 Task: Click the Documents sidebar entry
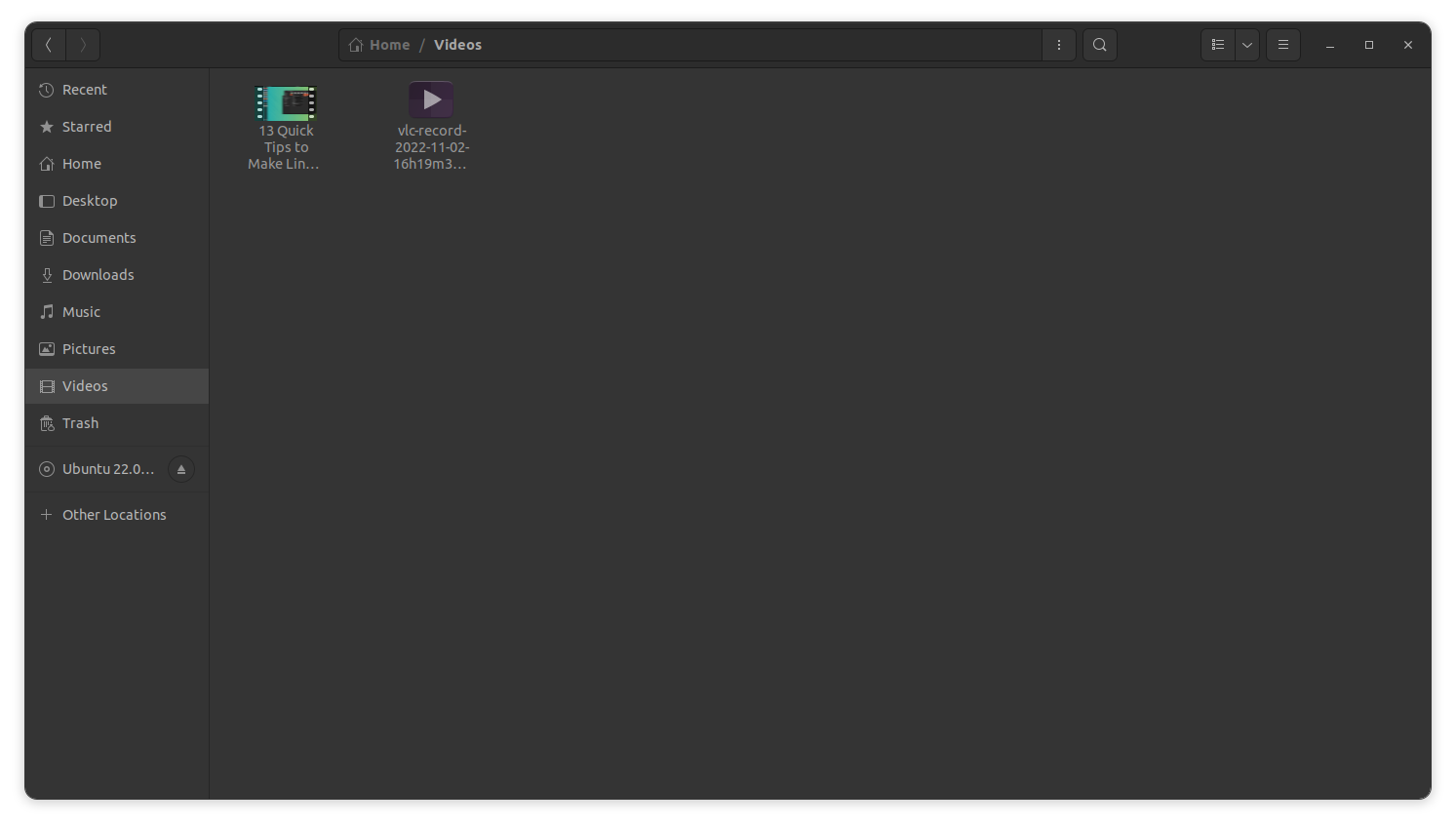98,237
